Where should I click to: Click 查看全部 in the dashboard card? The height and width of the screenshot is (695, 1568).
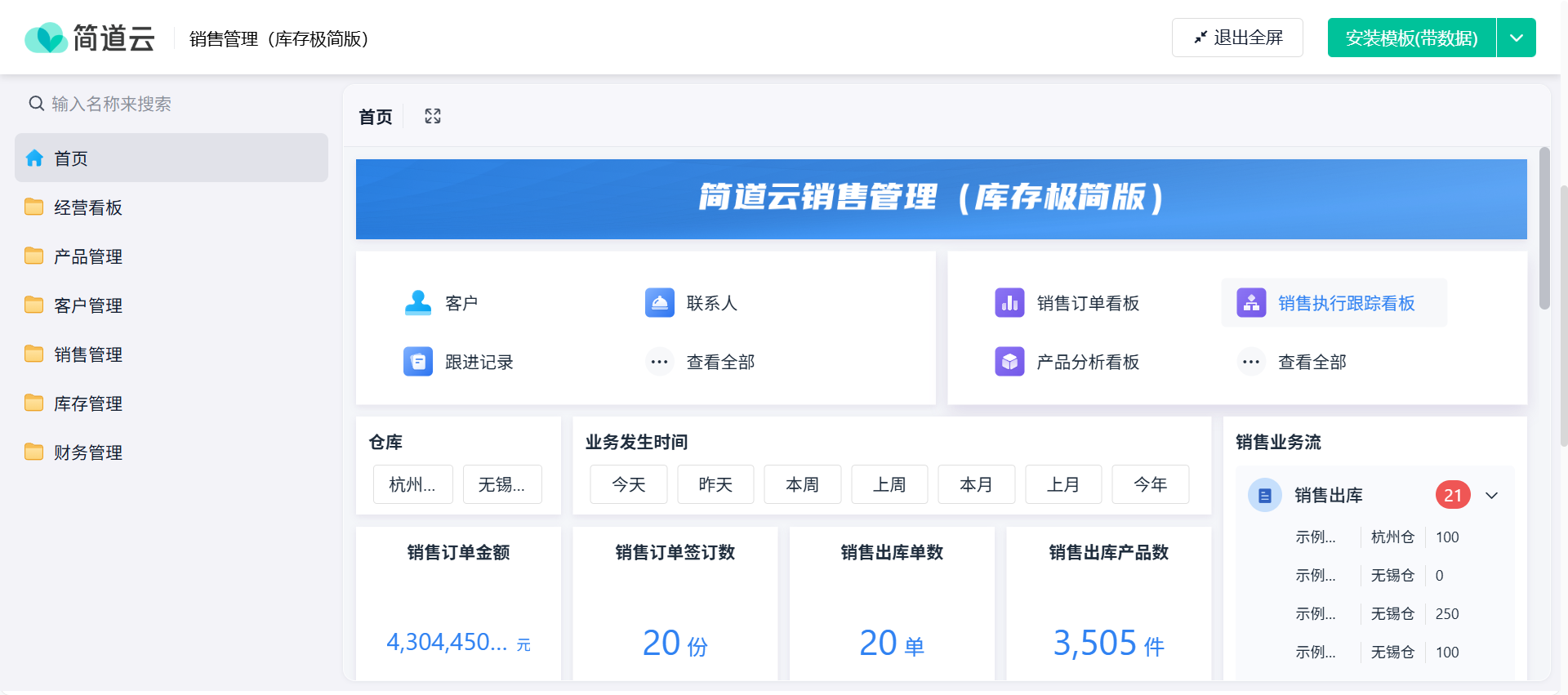pyautogui.click(x=1312, y=362)
